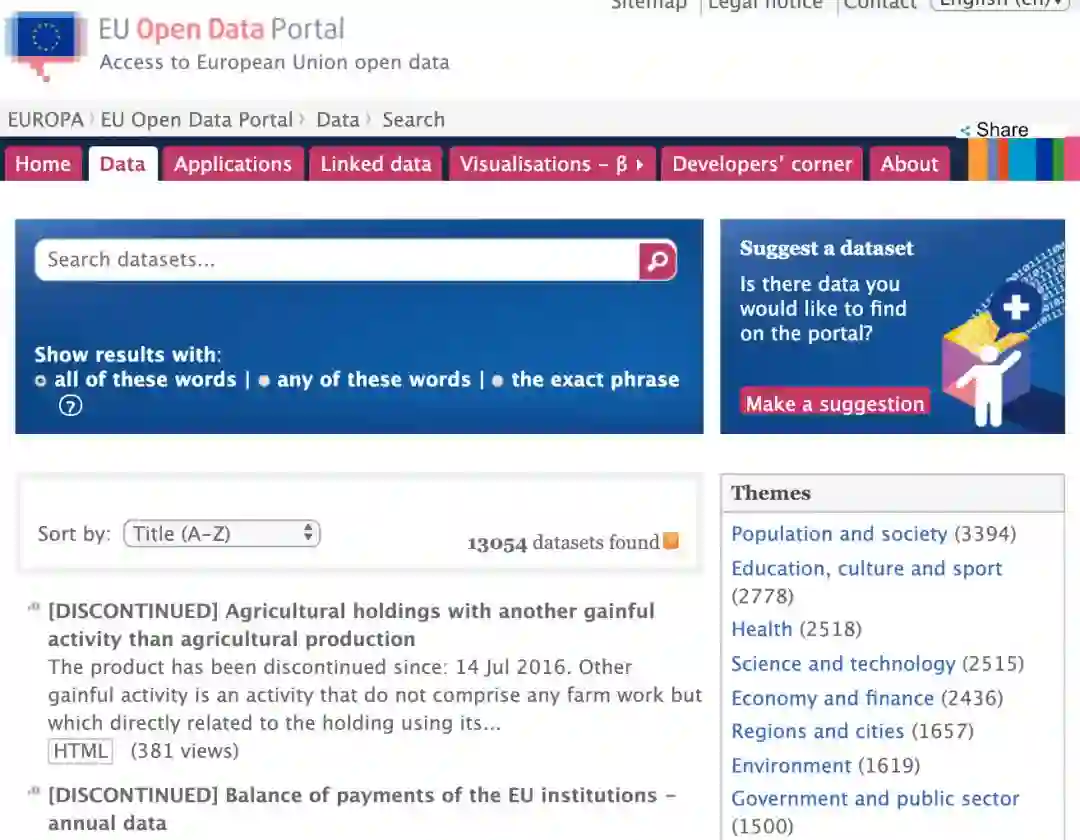Screen dimensions: 1080x840
Task: Open the Developers' corner tab
Action: pyautogui.click(x=762, y=164)
